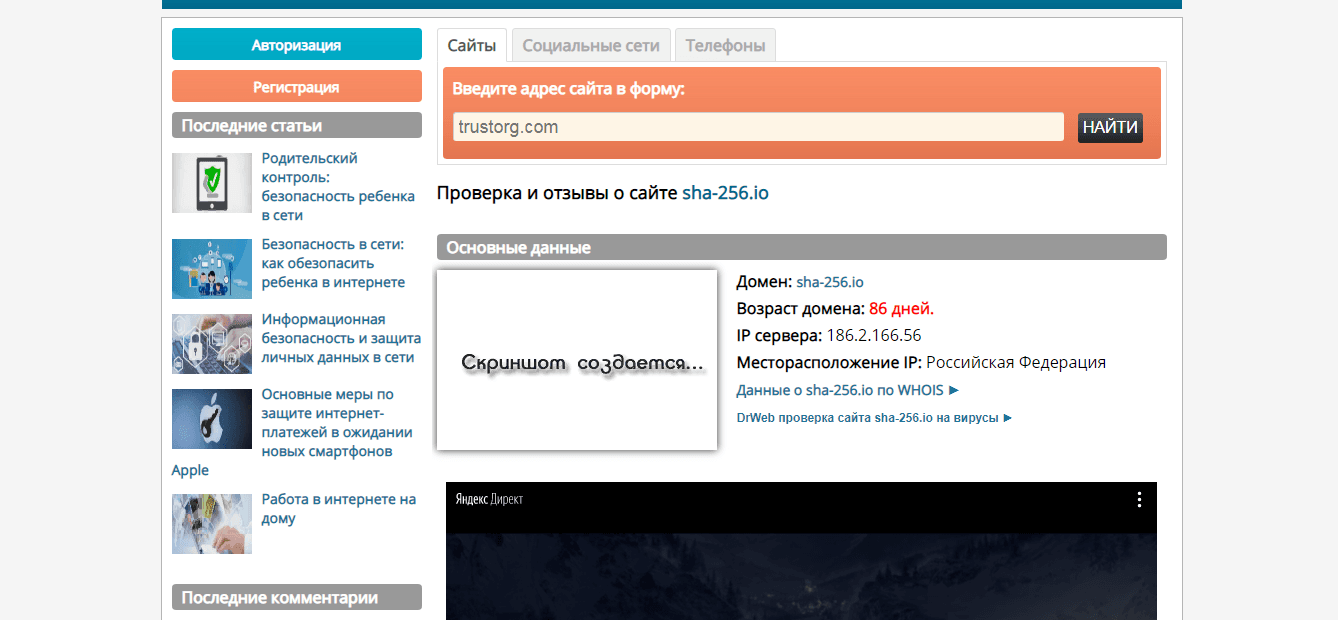Open the network safety article thumbnail
This screenshot has width=1338, height=620.
211,268
